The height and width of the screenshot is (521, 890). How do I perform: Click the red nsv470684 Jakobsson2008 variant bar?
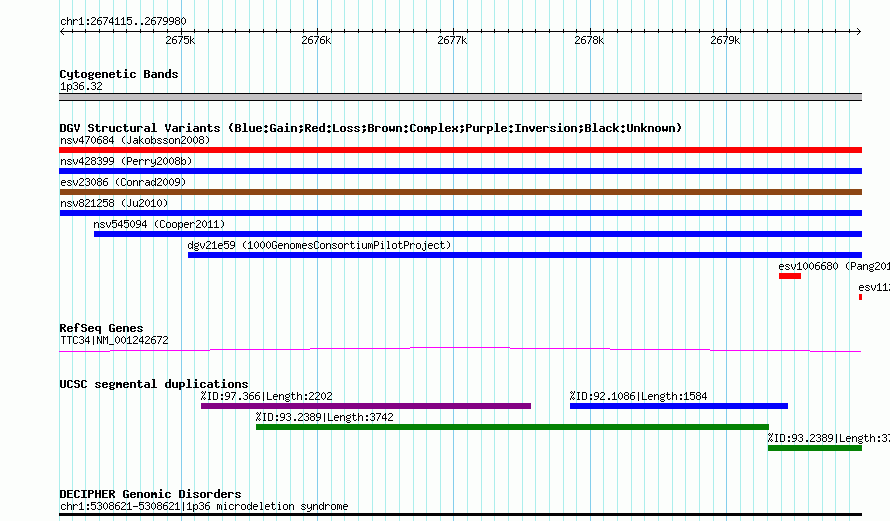pyautogui.click(x=460, y=150)
